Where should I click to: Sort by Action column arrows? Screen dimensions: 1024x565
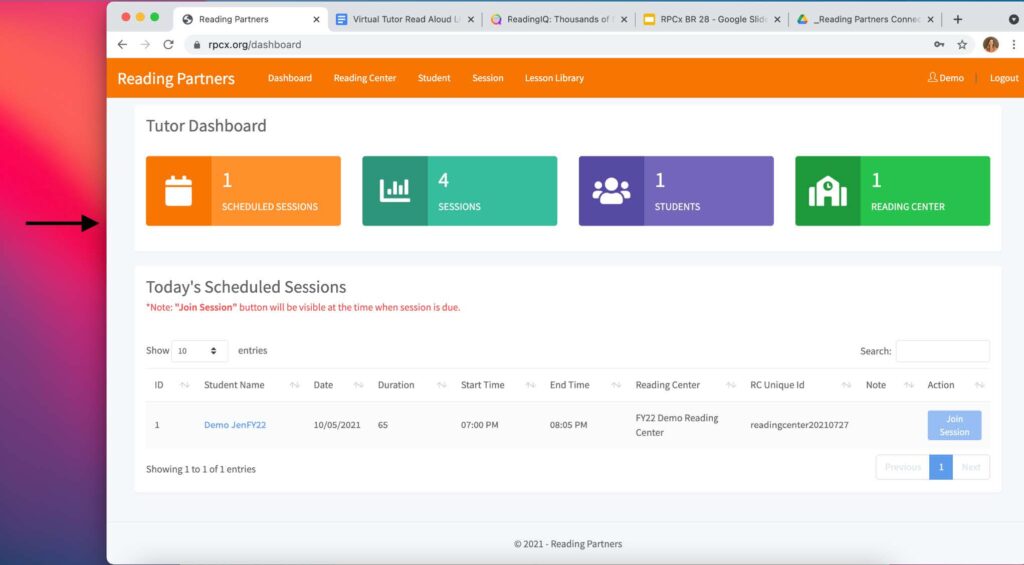(x=979, y=385)
